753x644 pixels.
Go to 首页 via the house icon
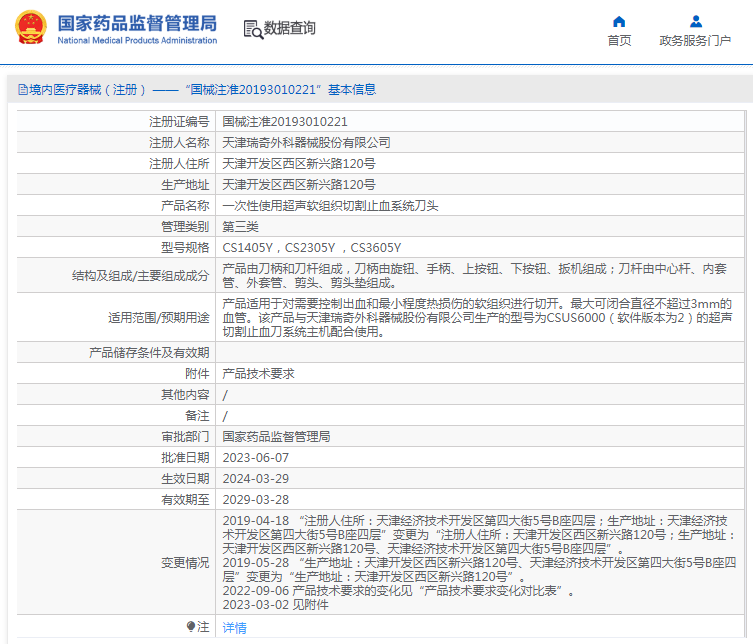(x=619, y=22)
